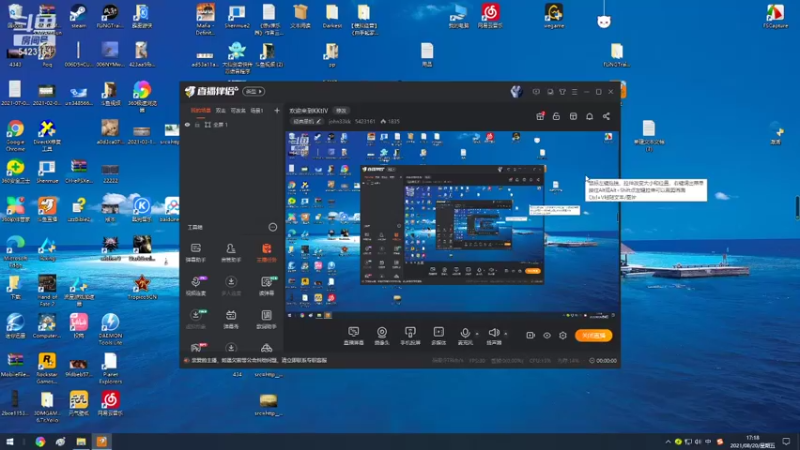Open the store icon in header toolbar
Screen dimensions: 800x450
573,116
